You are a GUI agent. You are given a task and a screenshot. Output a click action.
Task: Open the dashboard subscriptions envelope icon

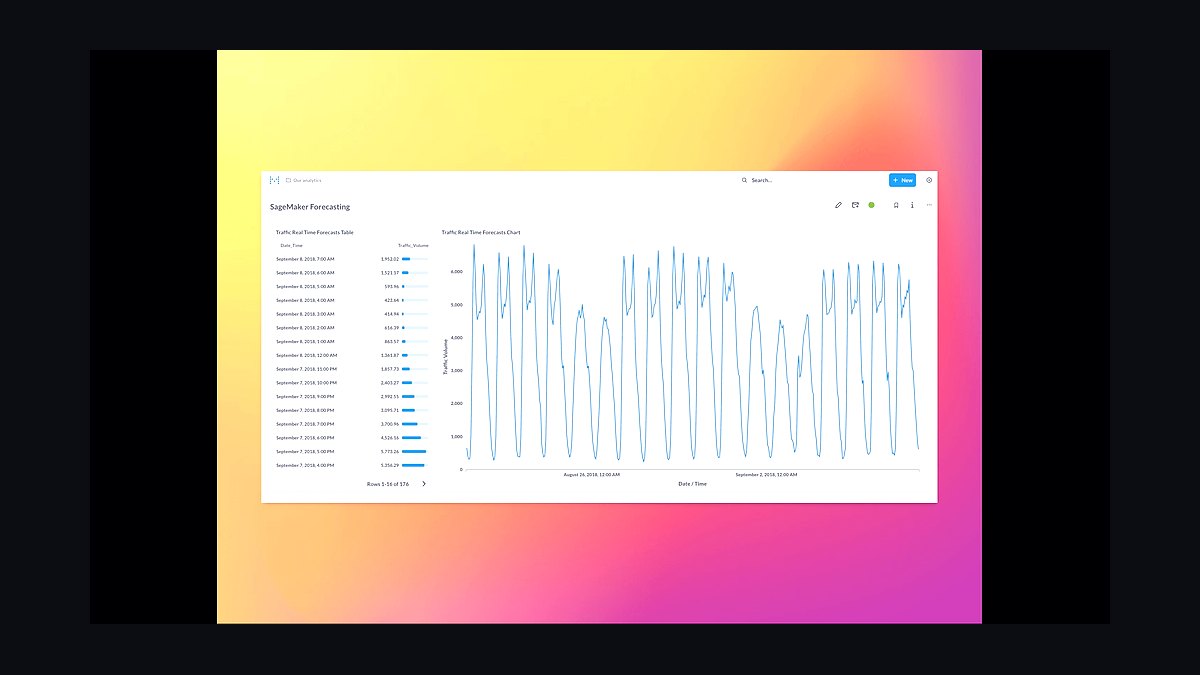coord(855,205)
